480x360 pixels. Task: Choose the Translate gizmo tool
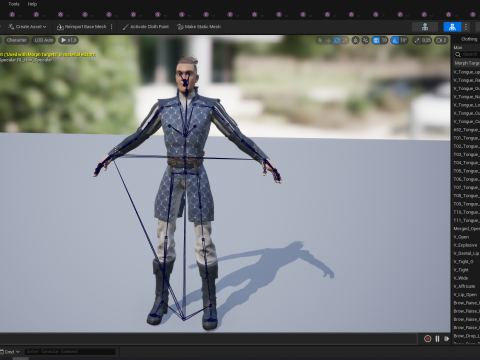click(328, 40)
